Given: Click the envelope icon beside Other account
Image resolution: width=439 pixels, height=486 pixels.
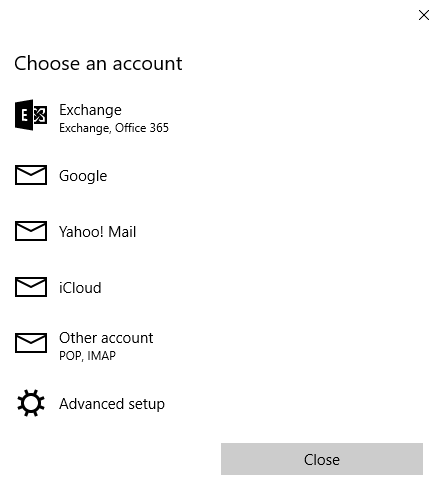Looking at the screenshot, I should pyautogui.click(x=31, y=343).
